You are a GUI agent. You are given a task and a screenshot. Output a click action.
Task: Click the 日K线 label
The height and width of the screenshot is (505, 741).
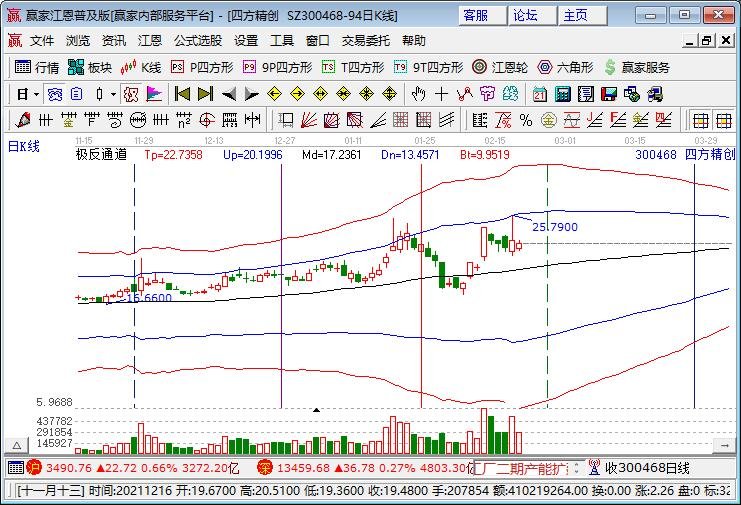[24, 146]
